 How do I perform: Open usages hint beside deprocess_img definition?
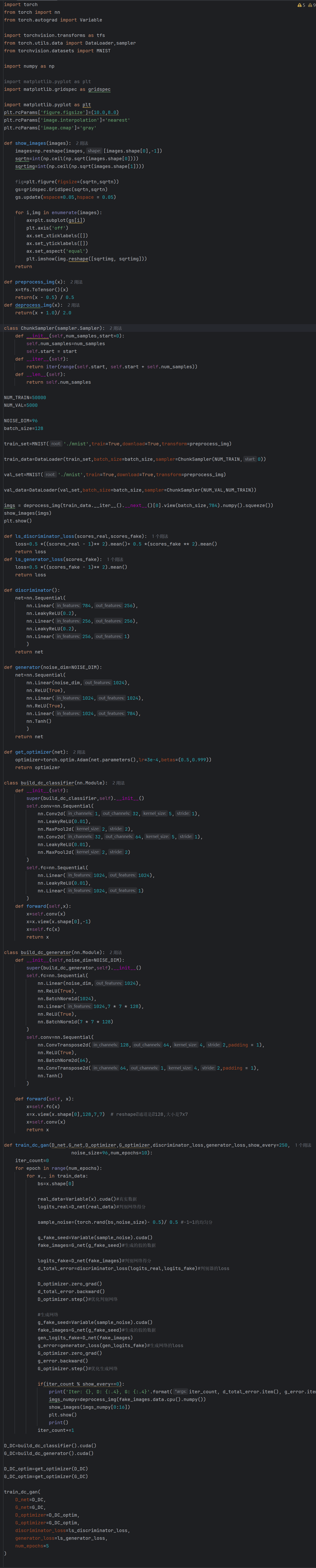[73, 305]
